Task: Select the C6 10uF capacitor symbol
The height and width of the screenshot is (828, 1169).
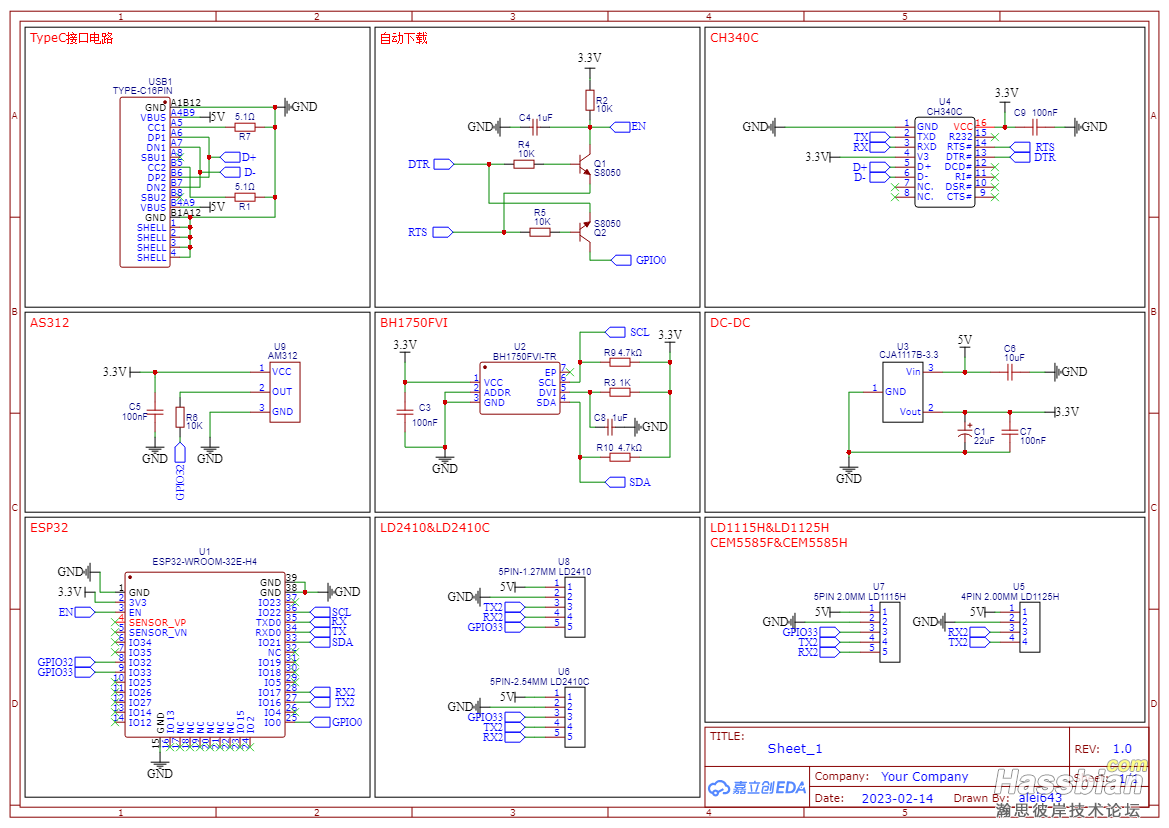Action: [1010, 372]
